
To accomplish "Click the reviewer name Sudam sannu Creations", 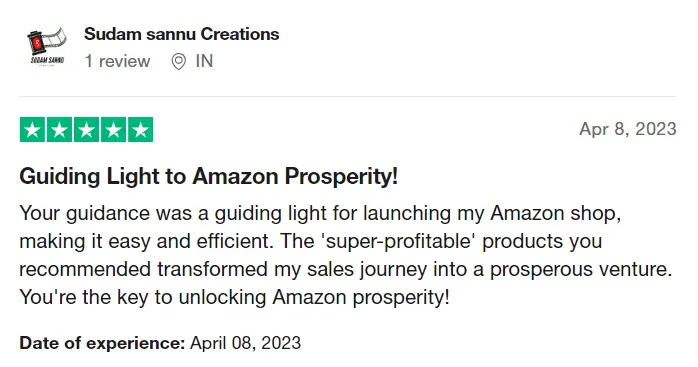I will (x=182, y=34).
